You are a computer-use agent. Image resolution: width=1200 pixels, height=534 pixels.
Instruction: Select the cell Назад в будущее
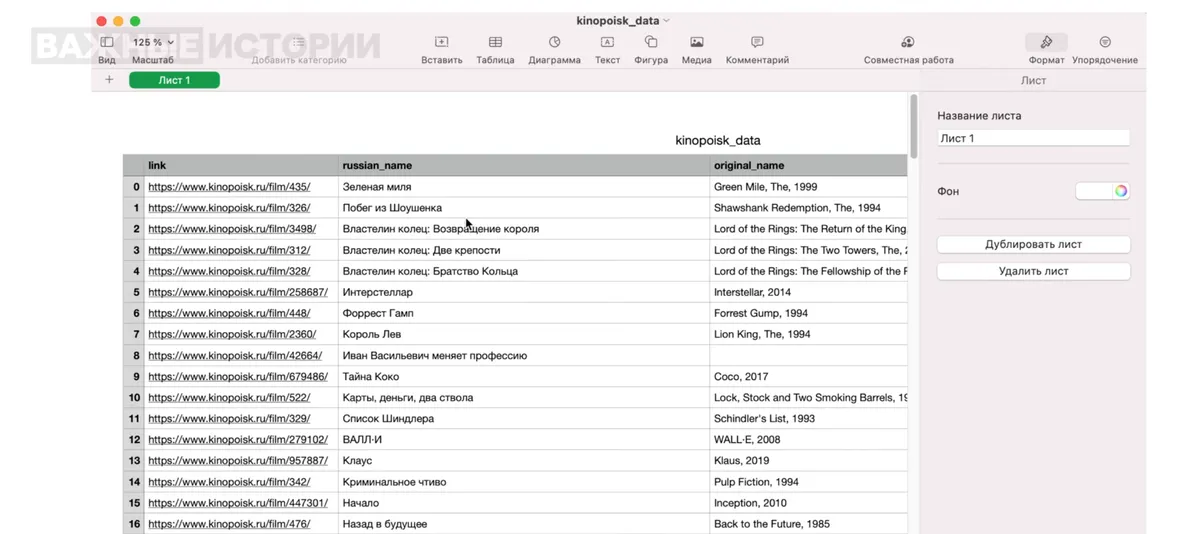pos(524,524)
